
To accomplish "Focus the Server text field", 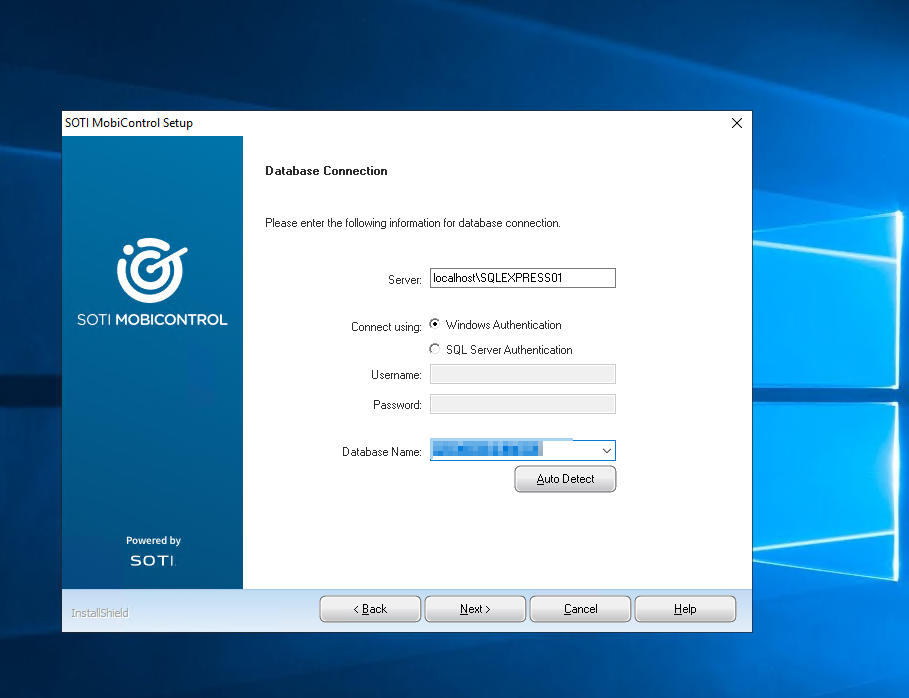I will (x=522, y=278).
